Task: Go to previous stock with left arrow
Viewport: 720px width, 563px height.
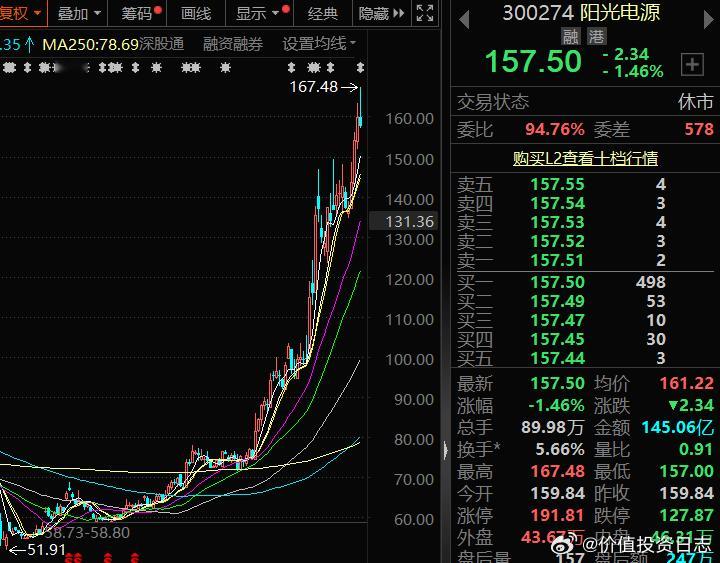Action: tap(464, 19)
